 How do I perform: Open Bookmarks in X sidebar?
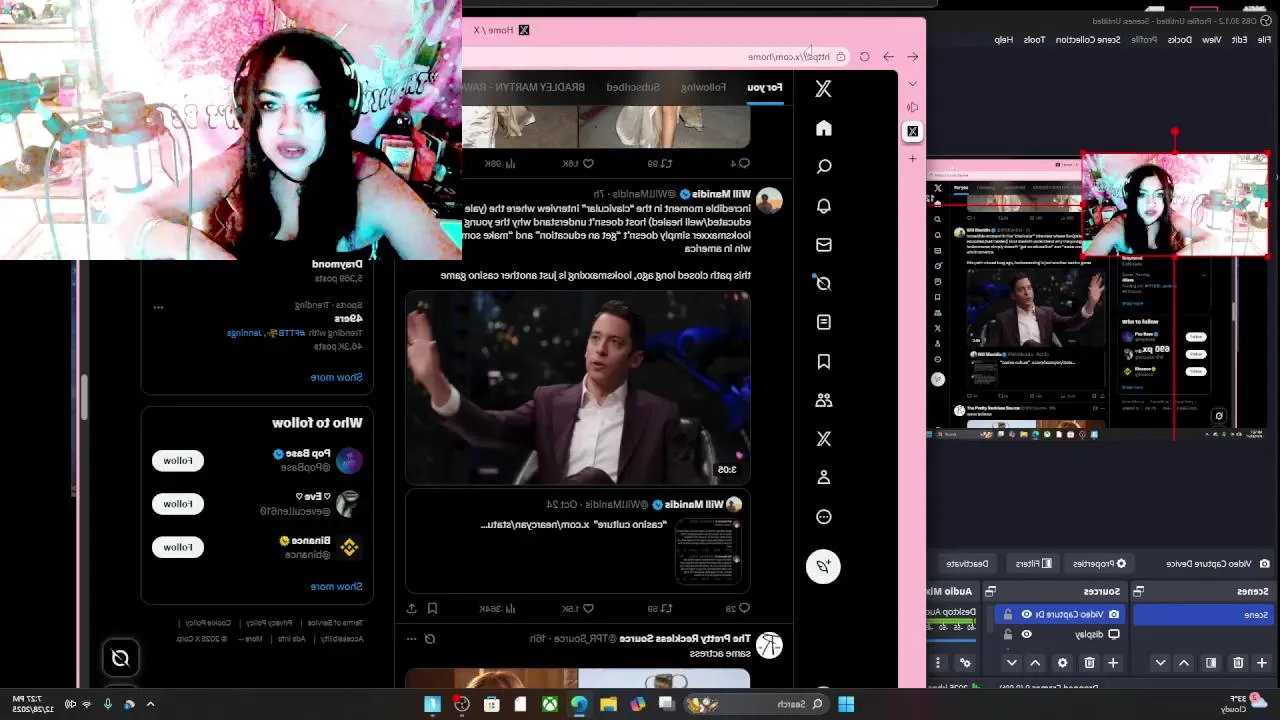coord(823,361)
